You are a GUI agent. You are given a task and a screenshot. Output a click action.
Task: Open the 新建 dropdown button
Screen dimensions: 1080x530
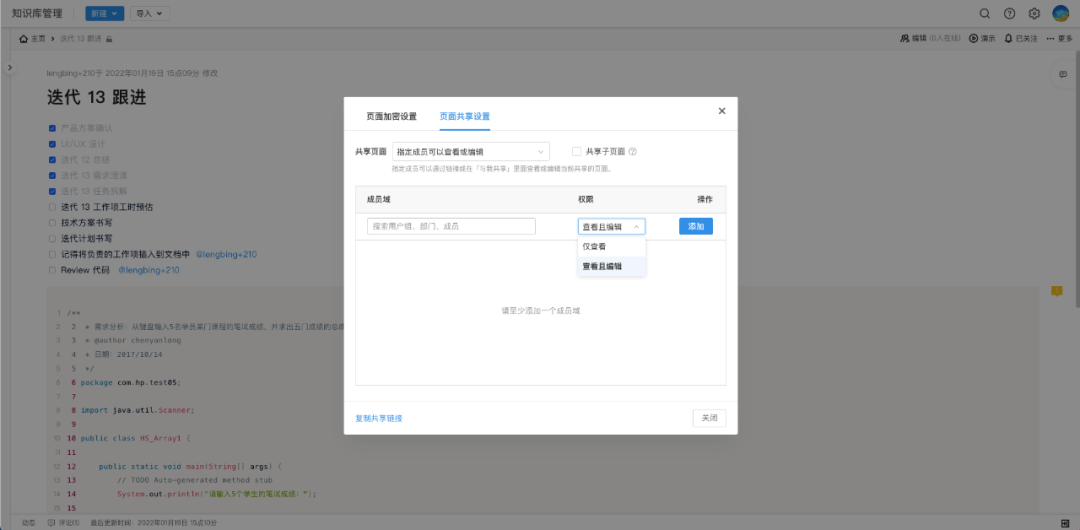click(105, 13)
